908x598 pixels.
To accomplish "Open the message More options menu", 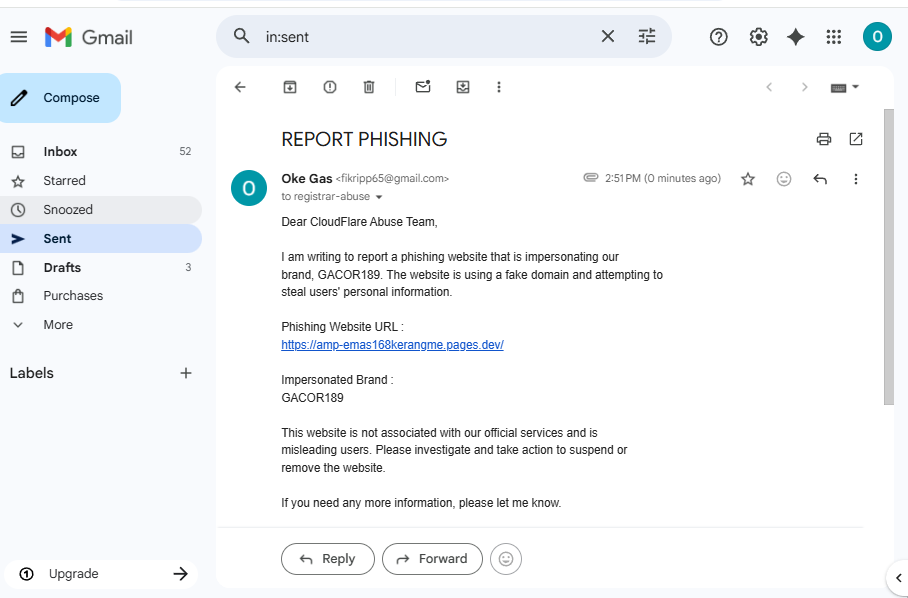I will (855, 179).
